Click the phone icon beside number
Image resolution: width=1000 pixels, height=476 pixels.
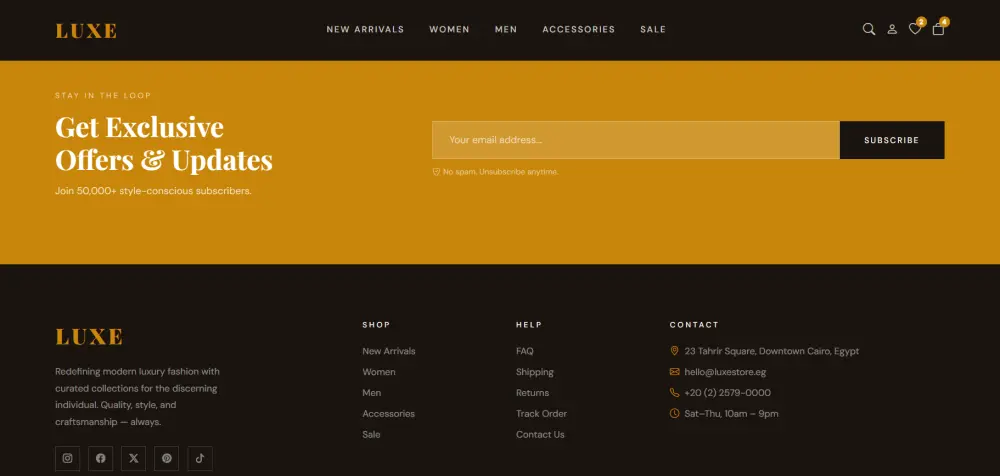point(674,392)
